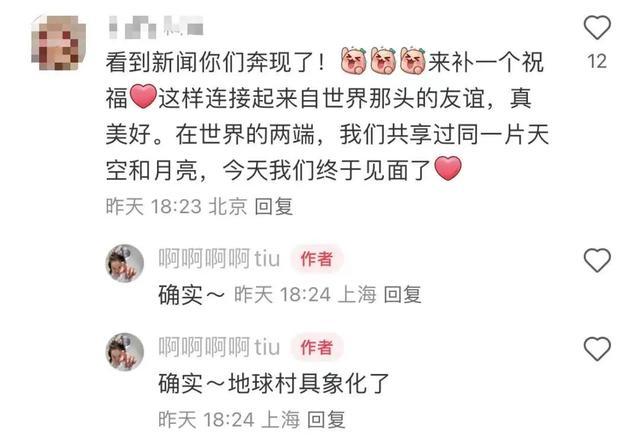
Task: Click the 作者 badge on the second reply
Action: point(317,347)
